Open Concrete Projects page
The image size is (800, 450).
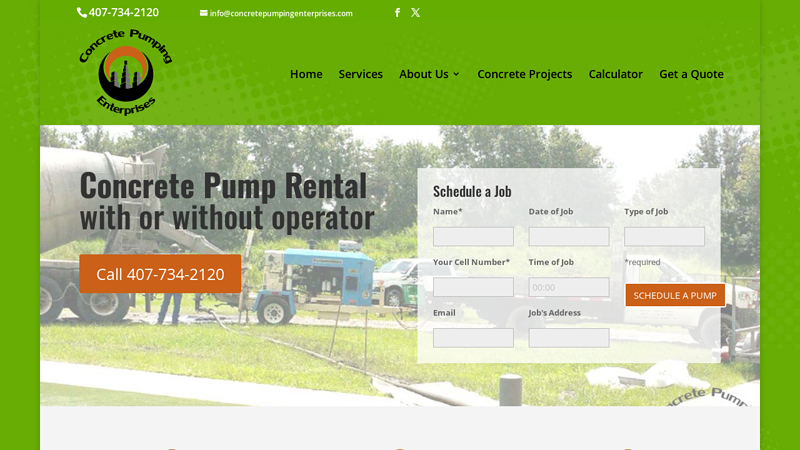524,74
